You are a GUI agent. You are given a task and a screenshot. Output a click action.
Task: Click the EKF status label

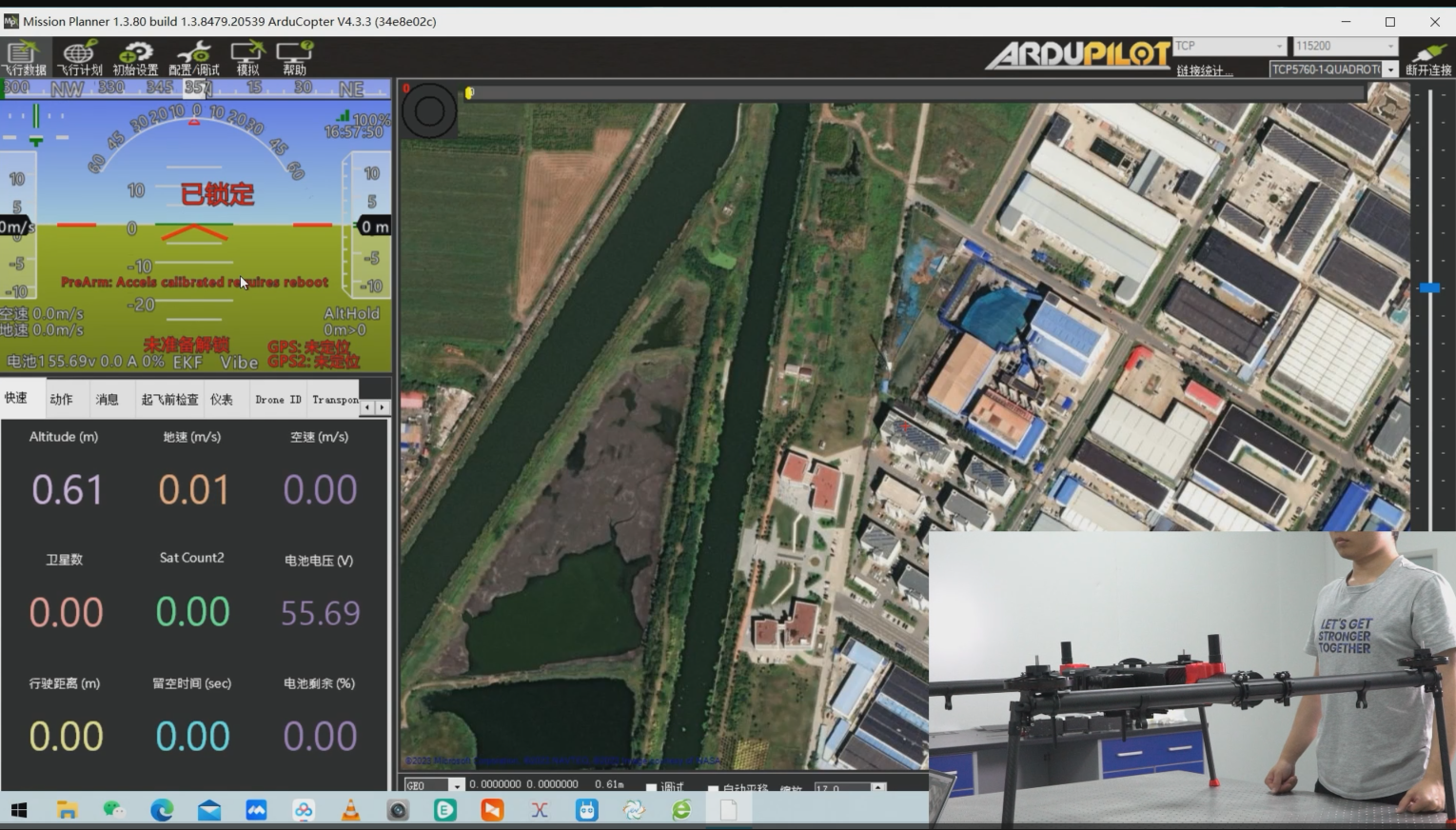point(187,362)
